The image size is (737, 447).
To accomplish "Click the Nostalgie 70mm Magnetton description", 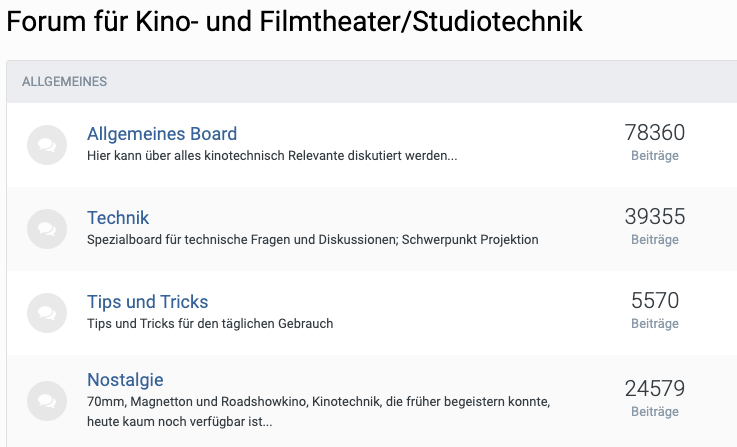I will [319, 411].
